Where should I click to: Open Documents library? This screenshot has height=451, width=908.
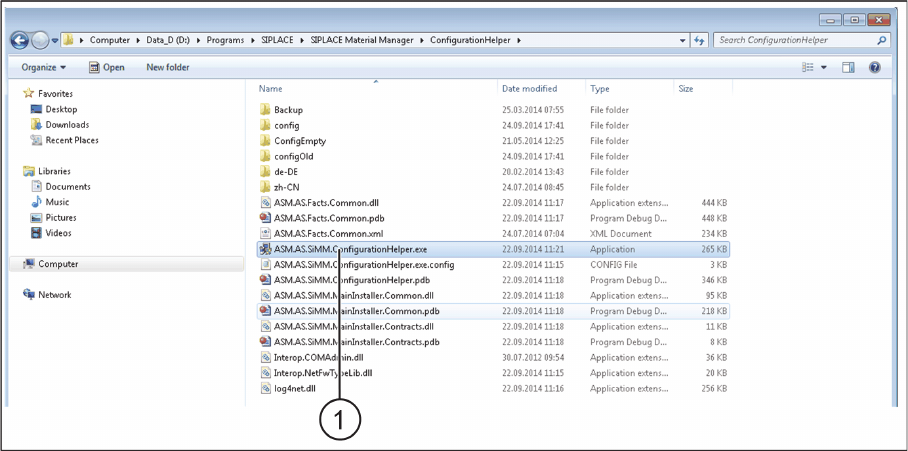(x=61, y=187)
